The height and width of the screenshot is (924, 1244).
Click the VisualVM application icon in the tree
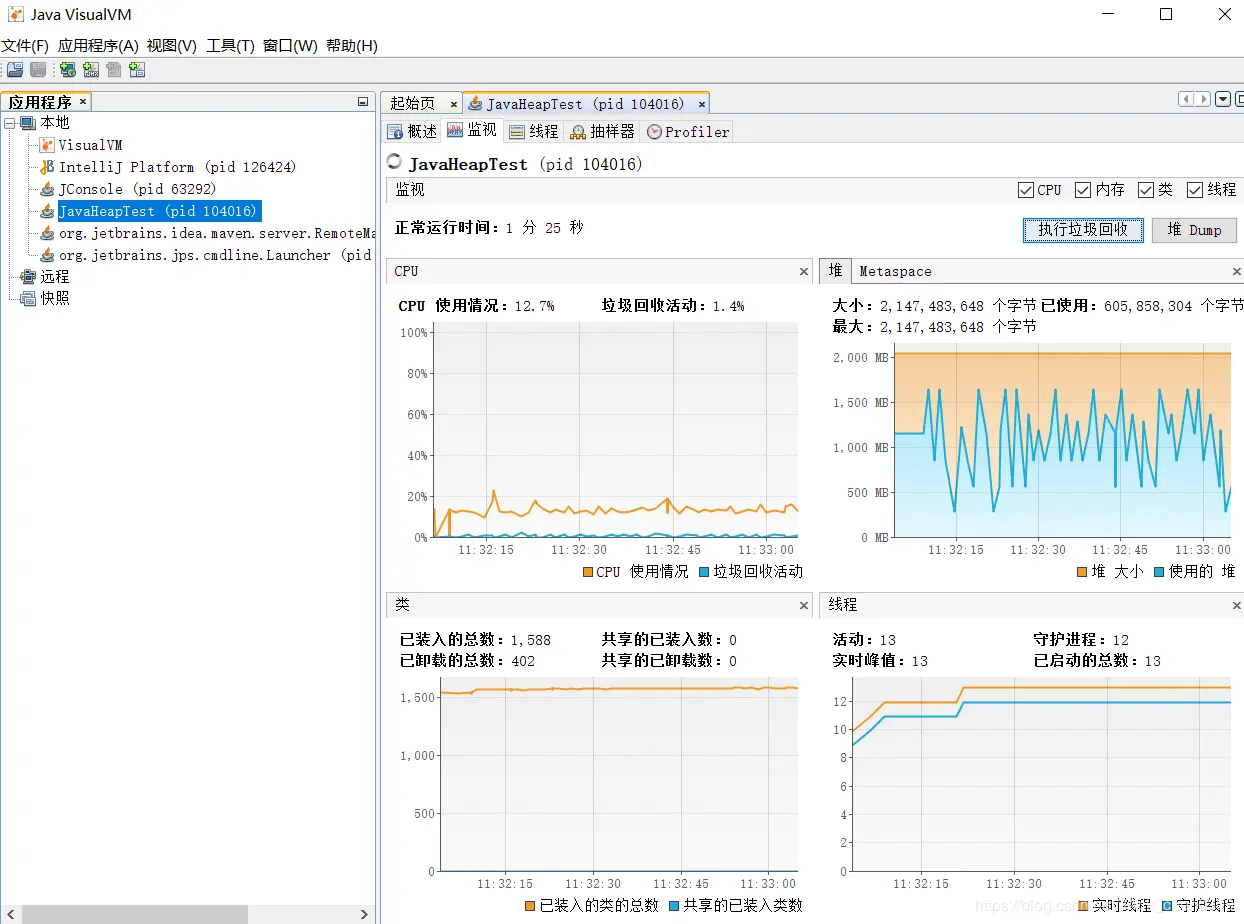point(47,145)
